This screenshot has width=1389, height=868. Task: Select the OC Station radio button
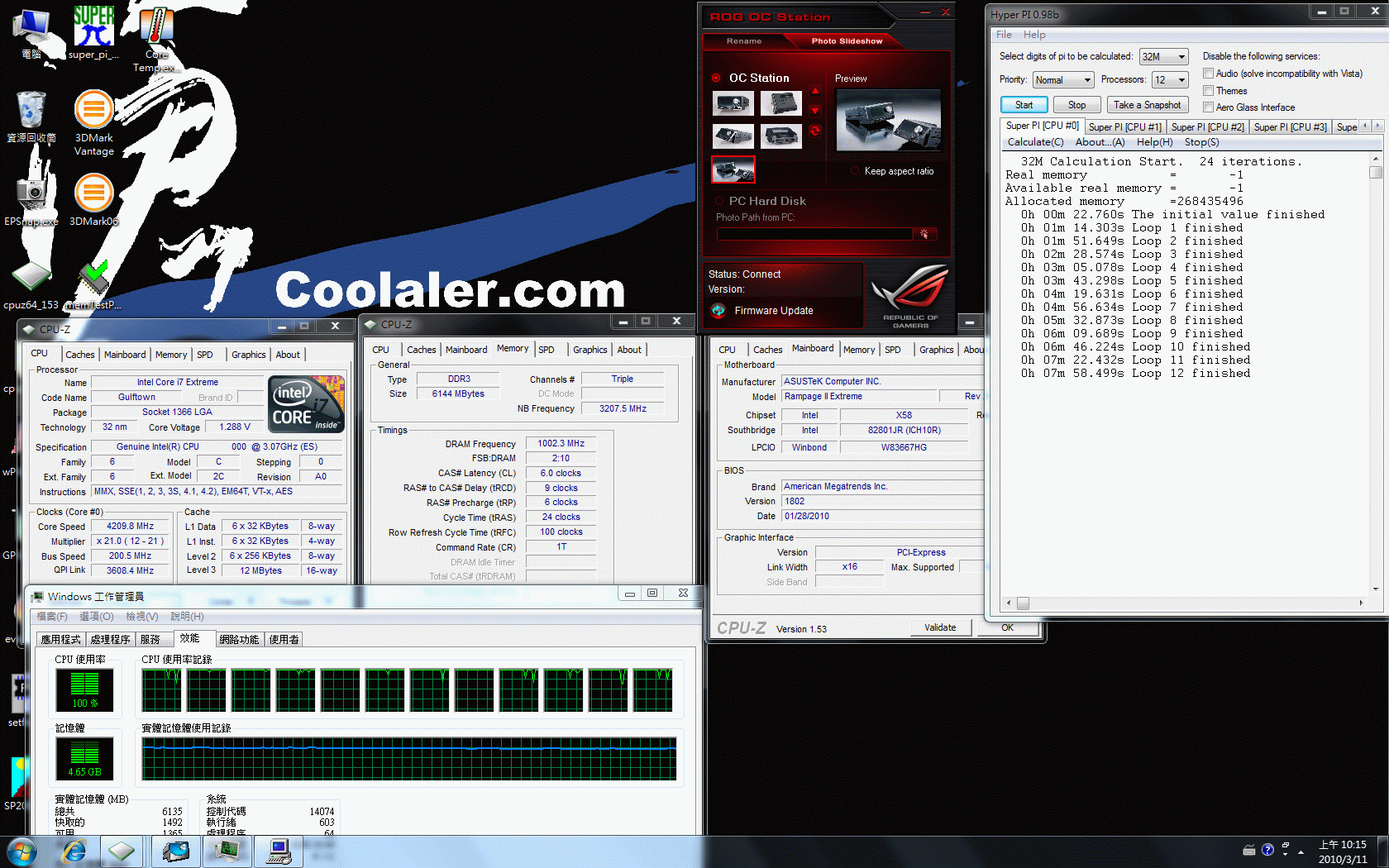click(x=716, y=78)
